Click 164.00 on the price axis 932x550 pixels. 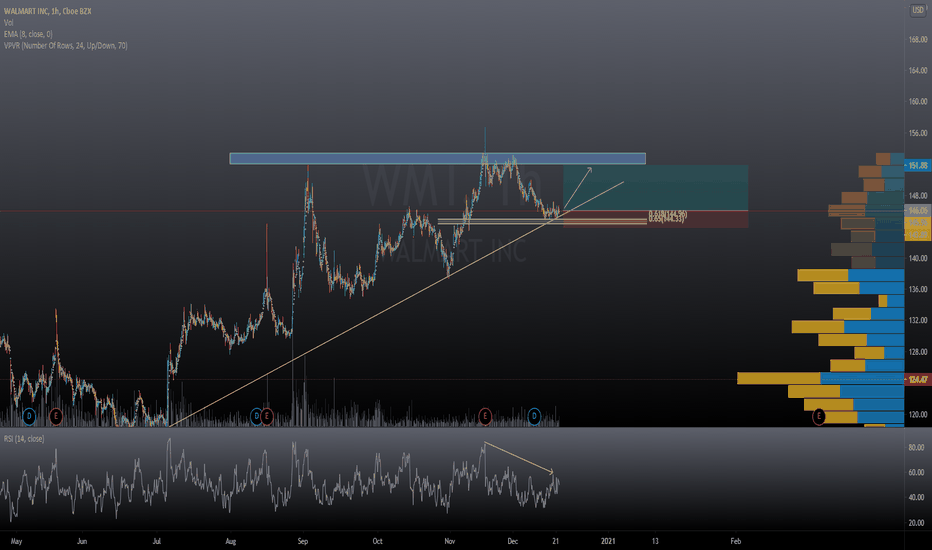pyautogui.click(x=918, y=70)
